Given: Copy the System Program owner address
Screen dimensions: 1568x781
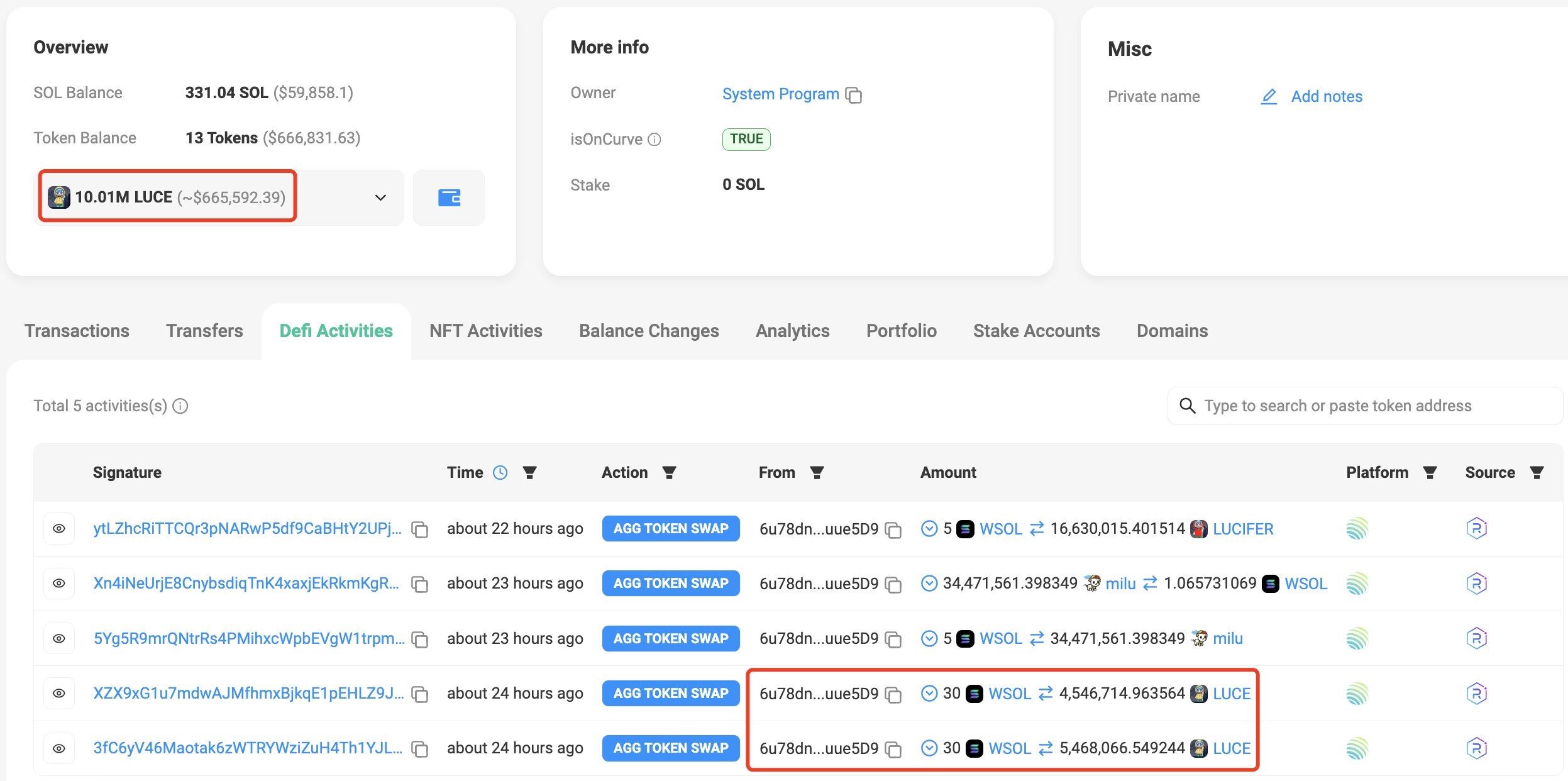Looking at the screenshot, I should 854,95.
